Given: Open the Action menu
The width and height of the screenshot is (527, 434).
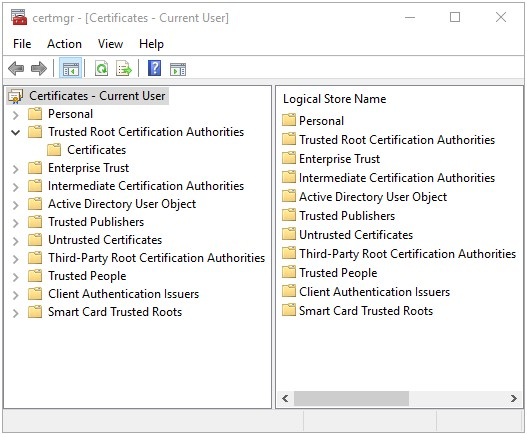Looking at the screenshot, I should click(x=64, y=44).
